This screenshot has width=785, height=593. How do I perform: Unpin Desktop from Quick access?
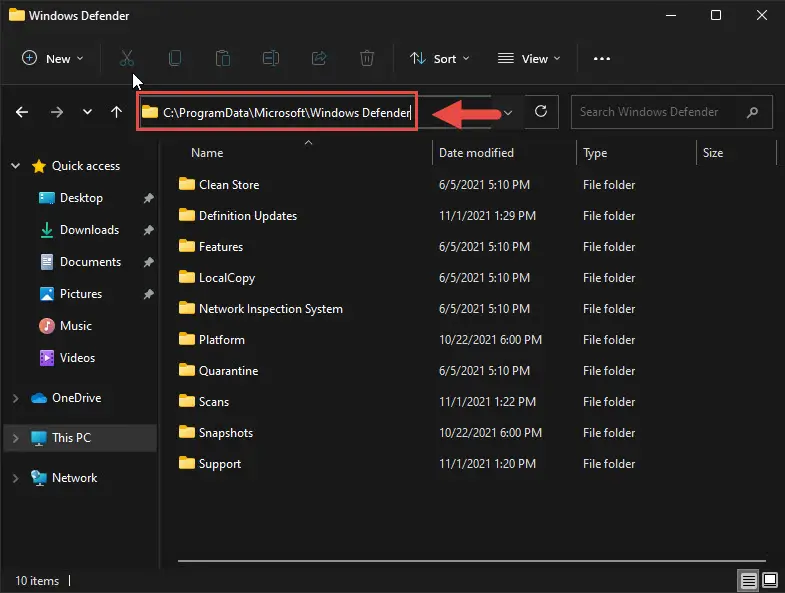coord(148,198)
